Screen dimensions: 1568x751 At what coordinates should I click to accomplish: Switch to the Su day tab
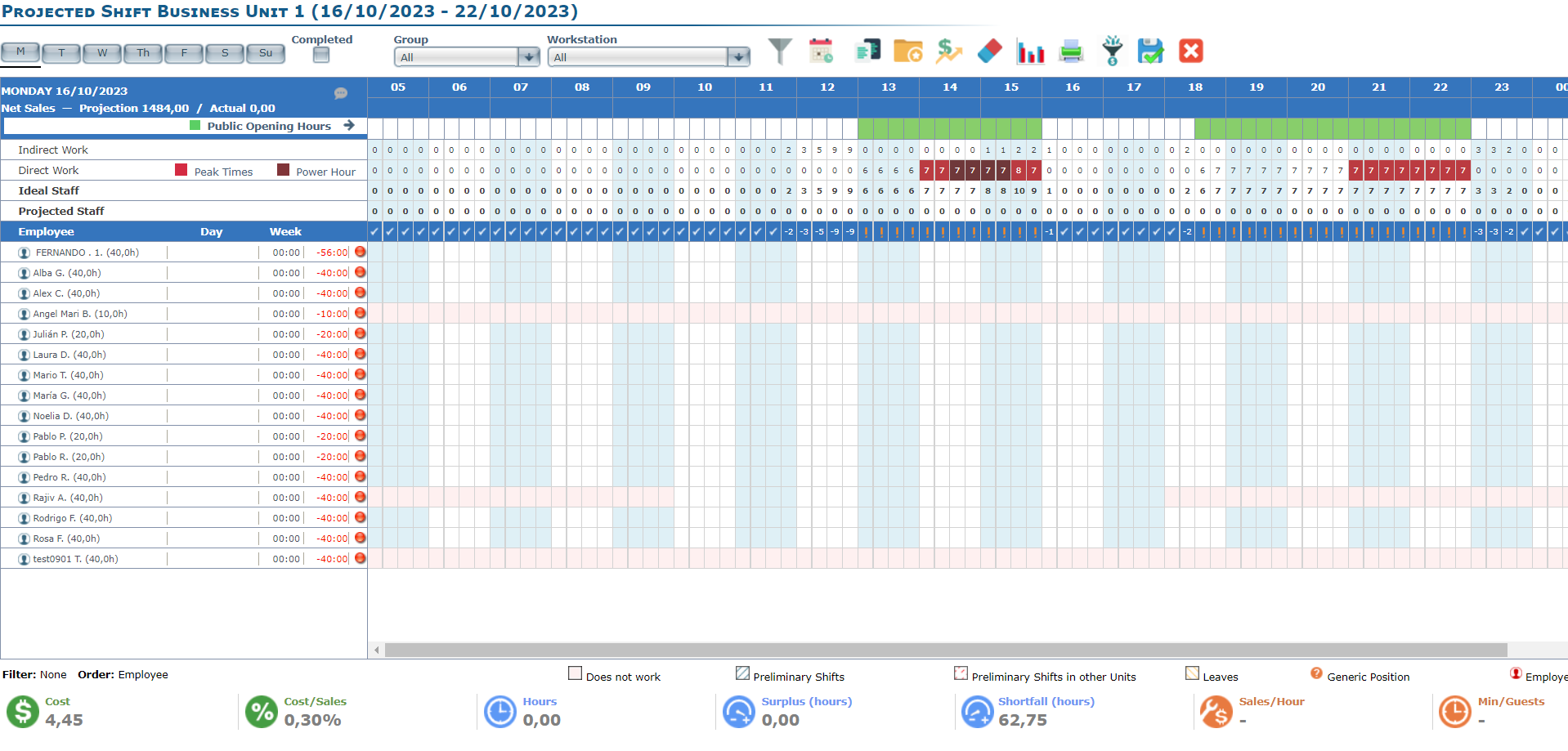click(266, 53)
